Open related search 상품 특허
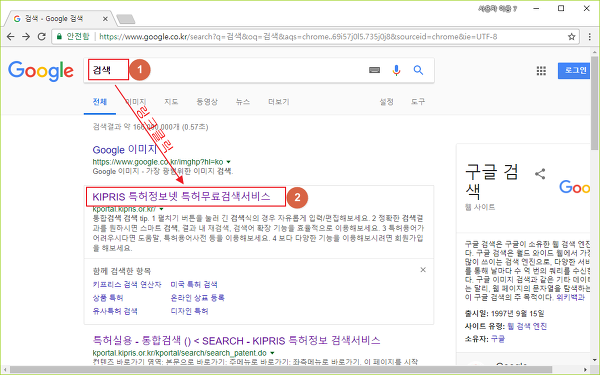The image size is (600, 375). coord(108,298)
